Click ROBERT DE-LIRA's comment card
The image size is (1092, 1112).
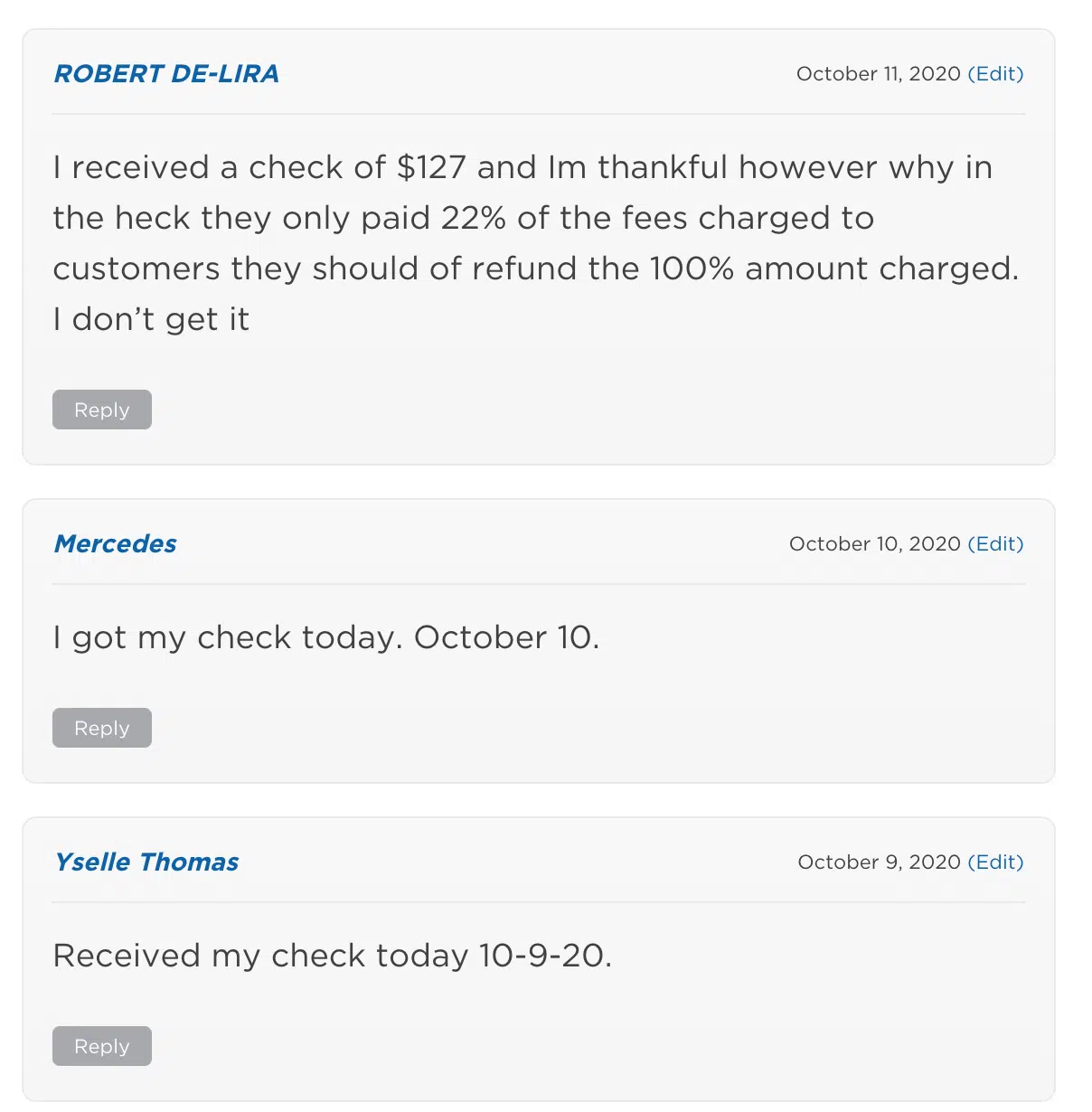[542, 244]
